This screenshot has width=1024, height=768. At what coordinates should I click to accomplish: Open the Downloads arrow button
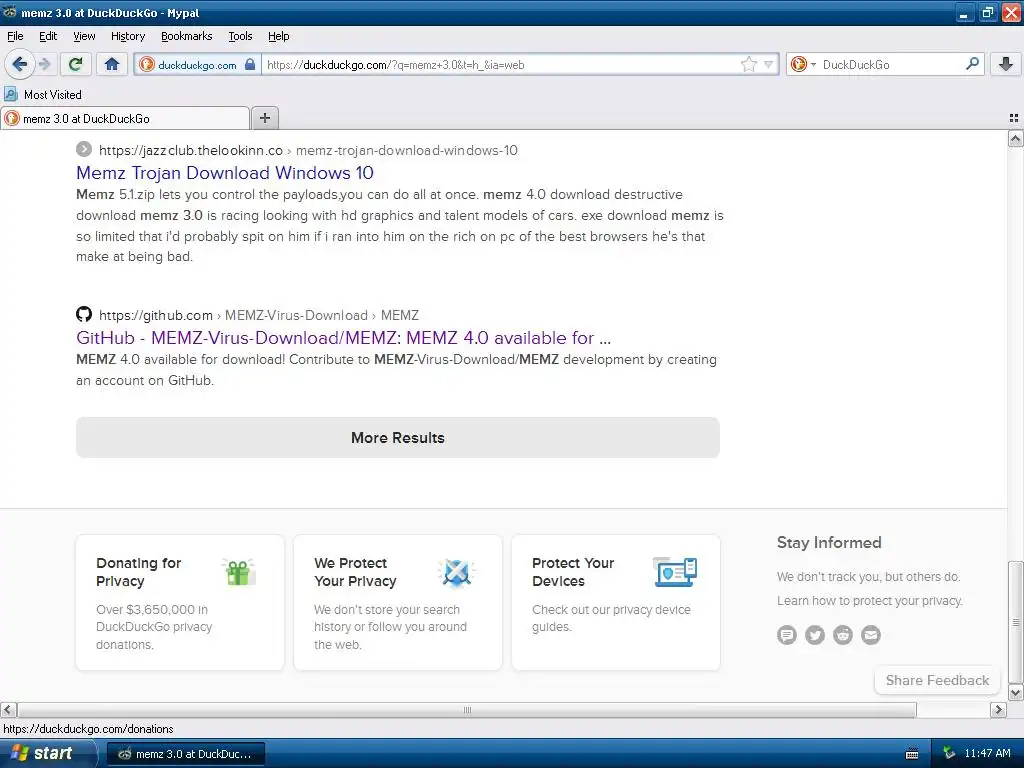coord(1006,64)
